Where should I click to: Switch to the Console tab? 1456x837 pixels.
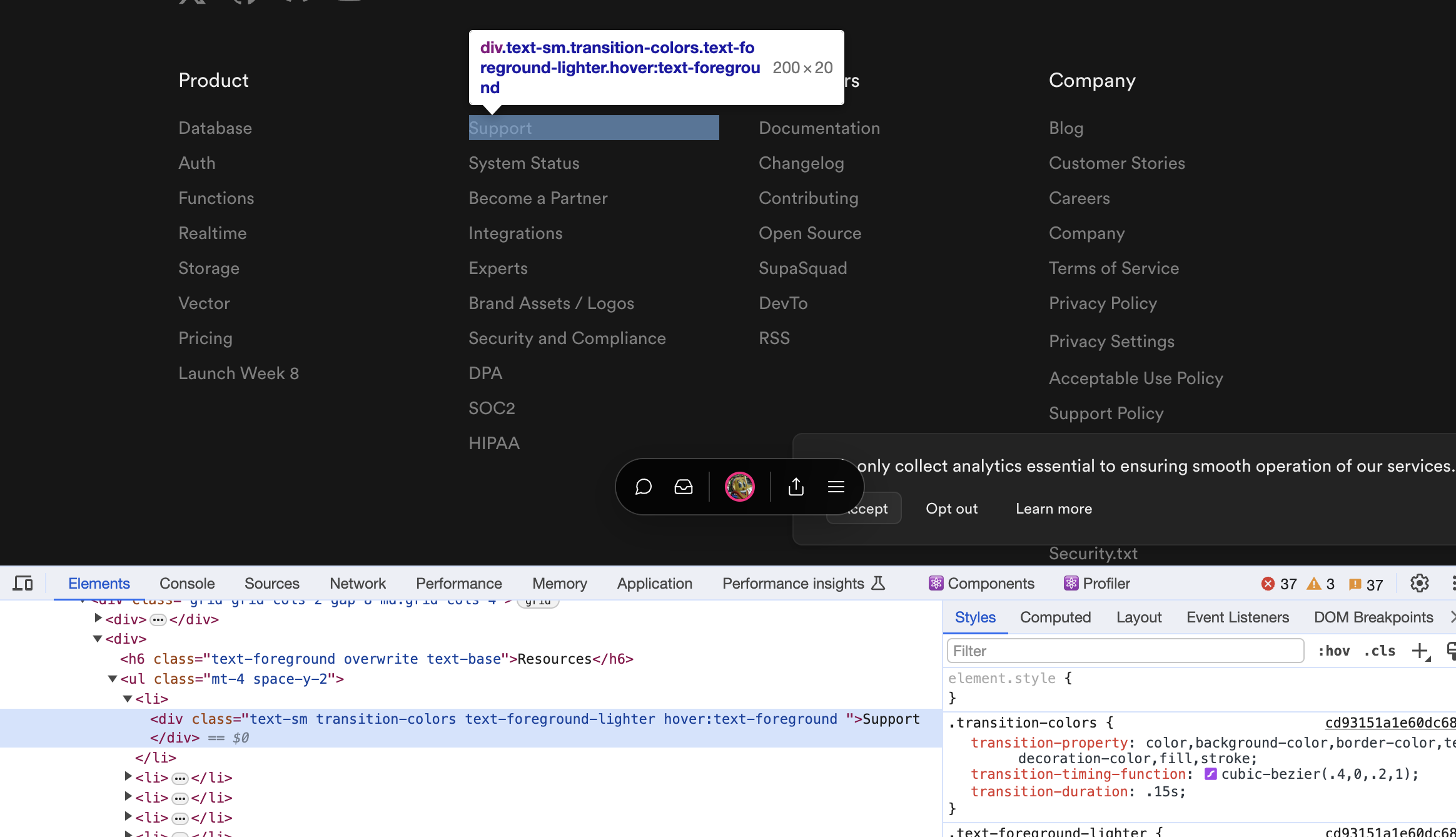click(x=186, y=583)
